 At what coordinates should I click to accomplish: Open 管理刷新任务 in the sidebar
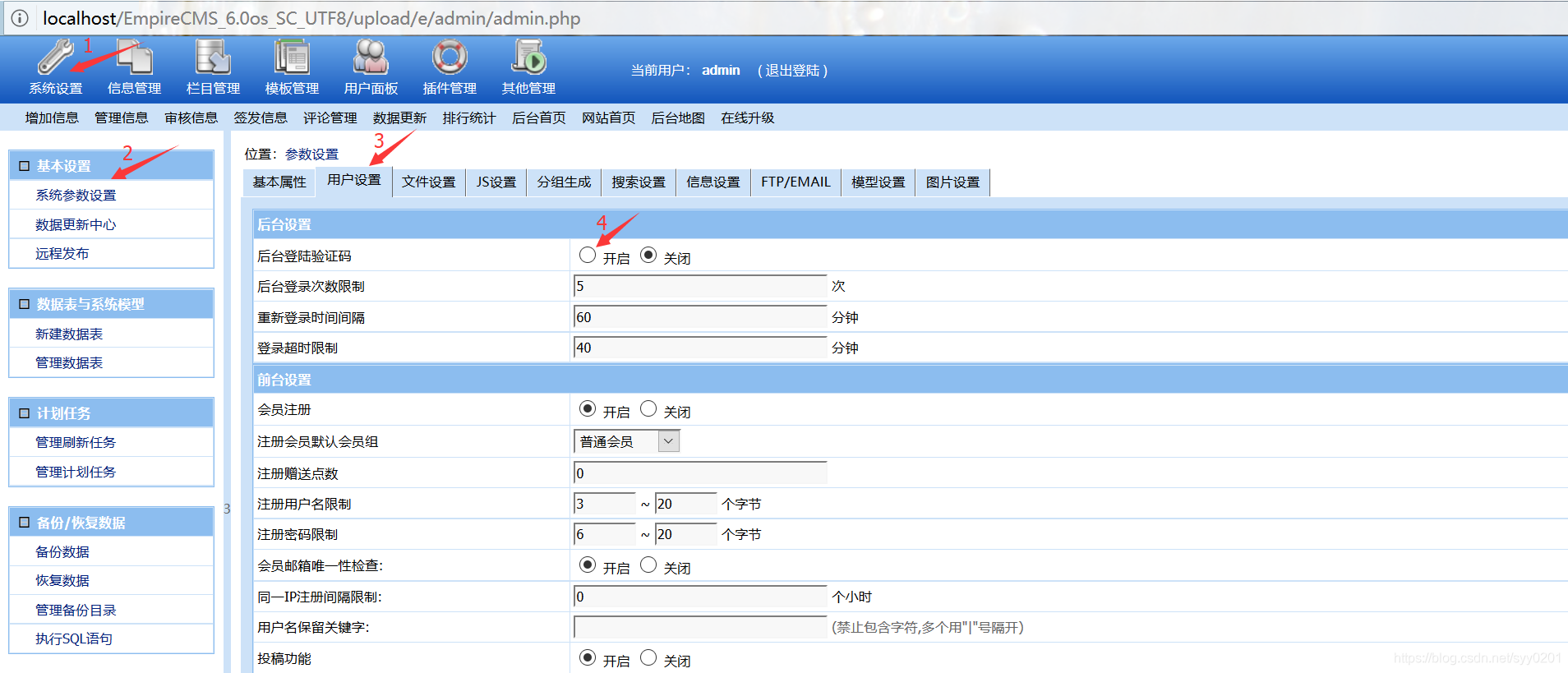pos(76,443)
